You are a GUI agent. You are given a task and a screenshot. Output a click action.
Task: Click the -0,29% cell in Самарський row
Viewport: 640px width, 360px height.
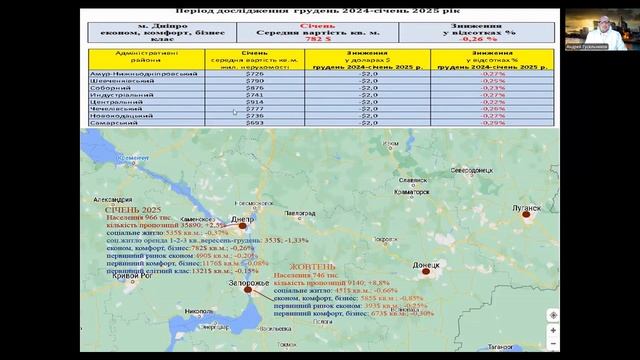[x=493, y=122]
